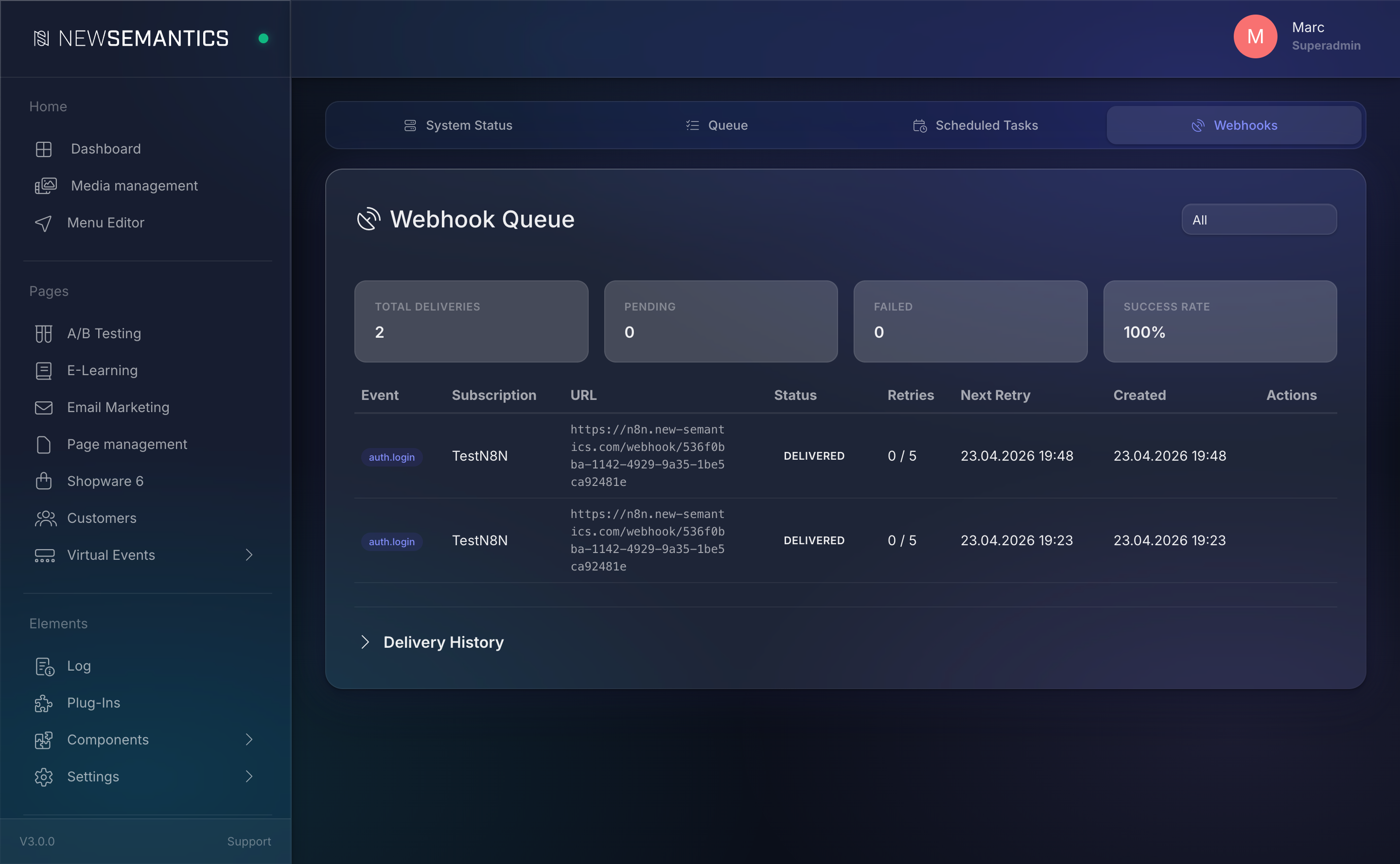Click the V3.0.0 version label

pyautogui.click(x=37, y=841)
